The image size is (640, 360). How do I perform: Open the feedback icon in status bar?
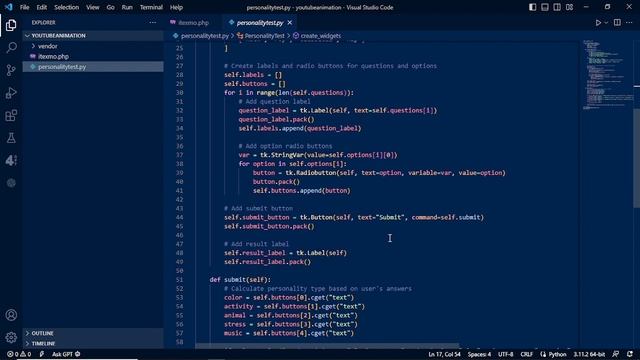[616, 354]
